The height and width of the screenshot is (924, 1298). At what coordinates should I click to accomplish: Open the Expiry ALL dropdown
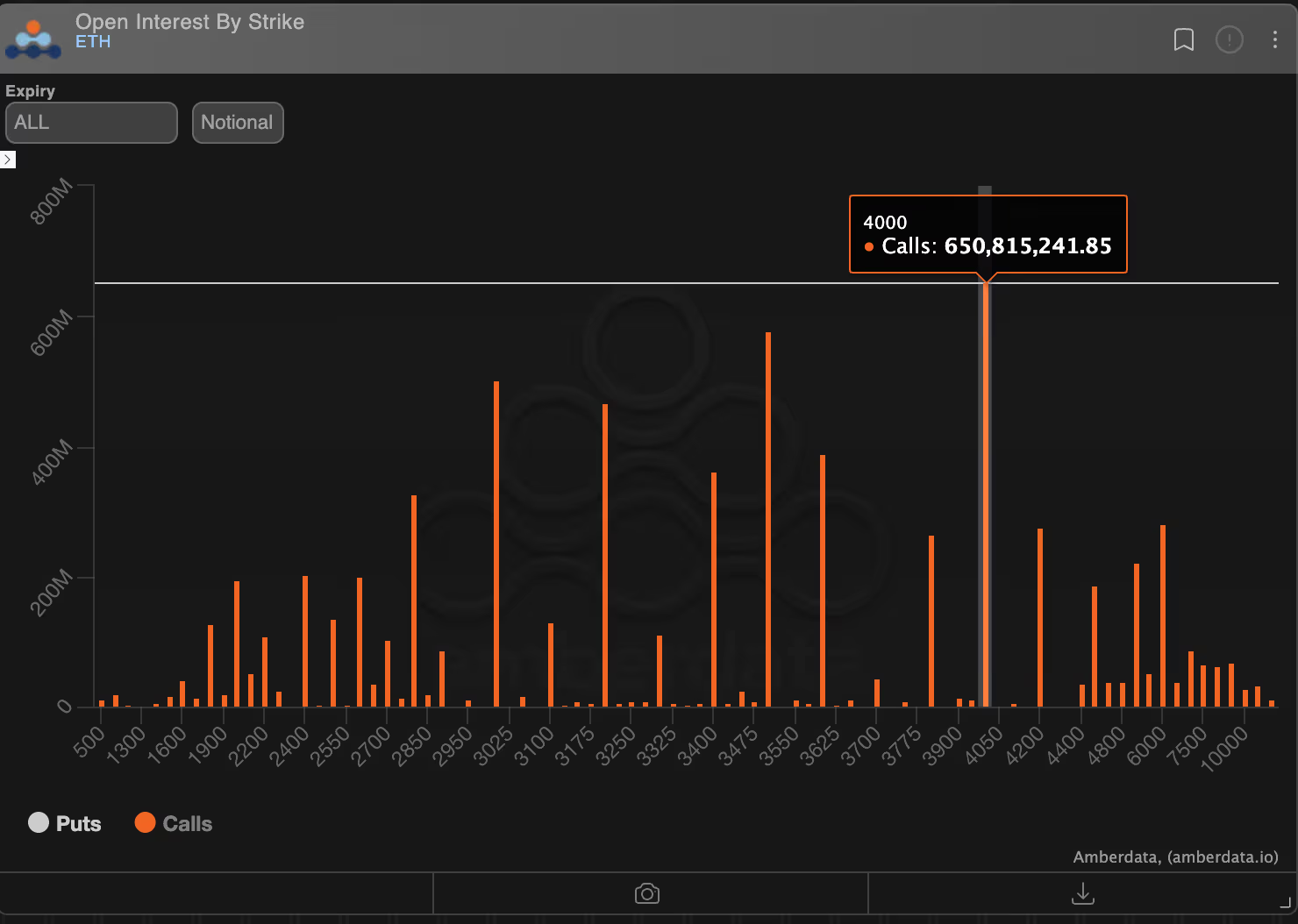(x=91, y=123)
